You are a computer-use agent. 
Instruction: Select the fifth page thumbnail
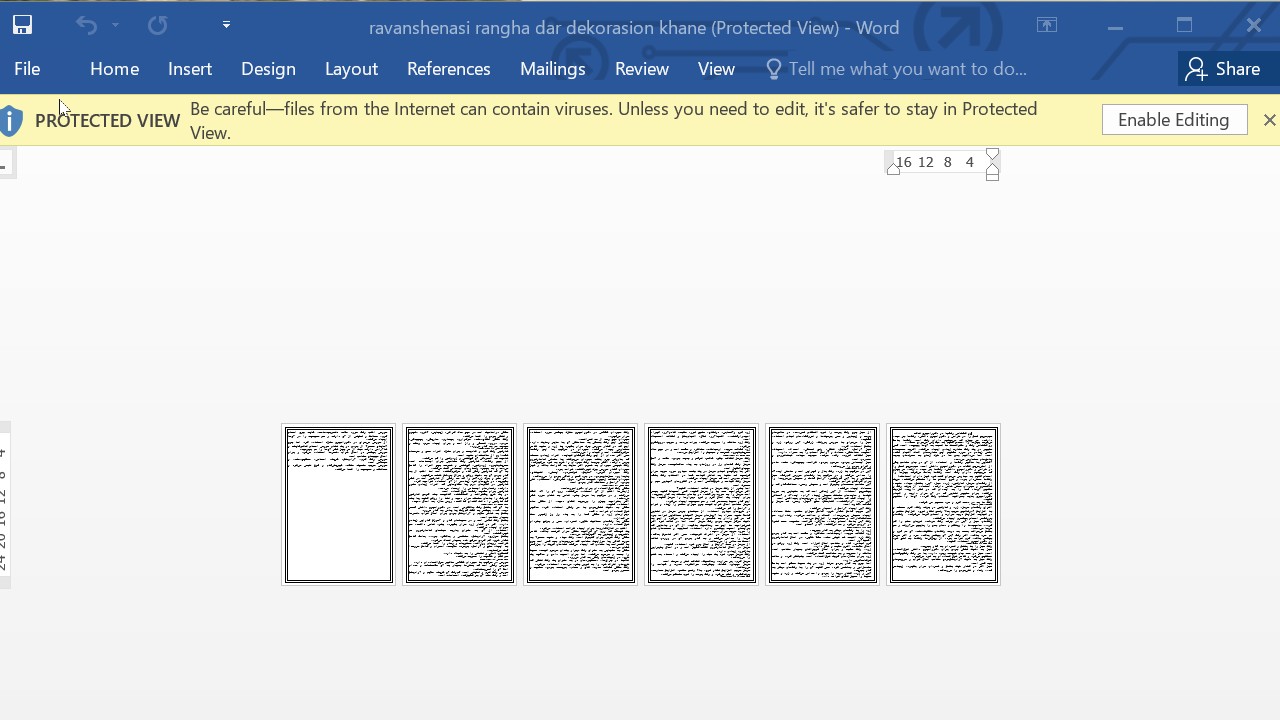[x=822, y=505]
